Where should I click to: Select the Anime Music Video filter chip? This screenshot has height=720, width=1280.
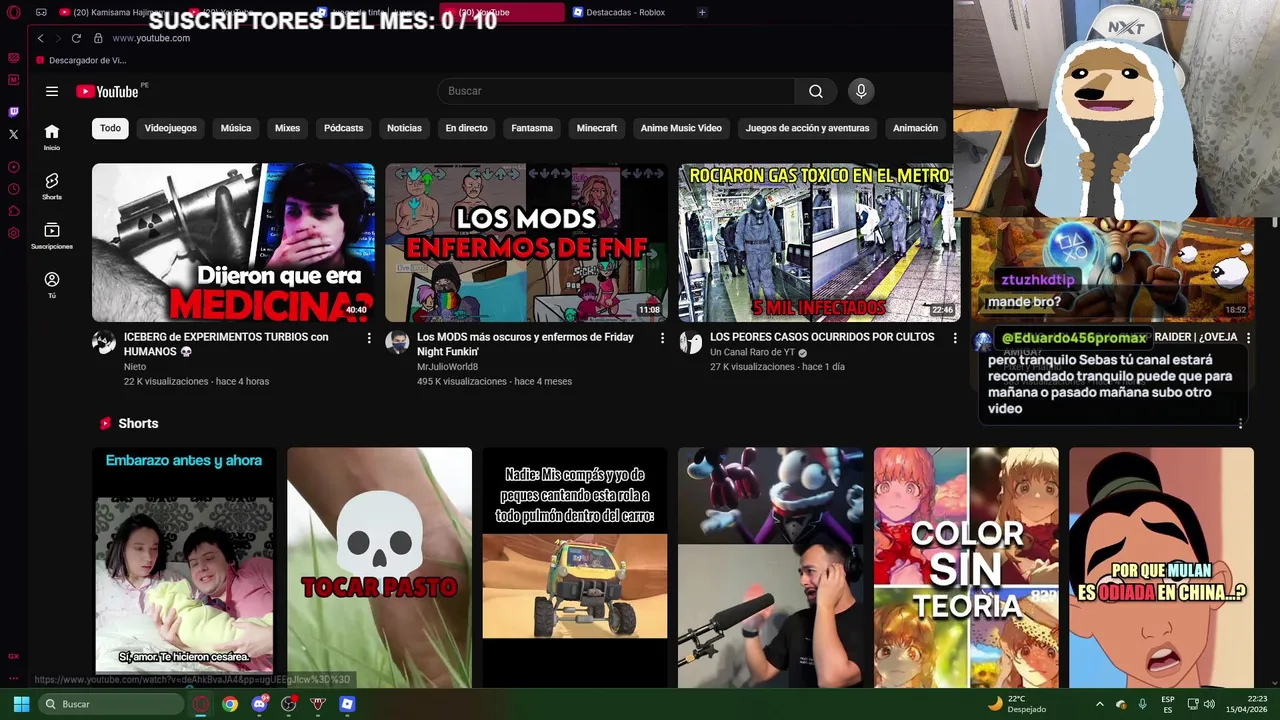pos(681,128)
